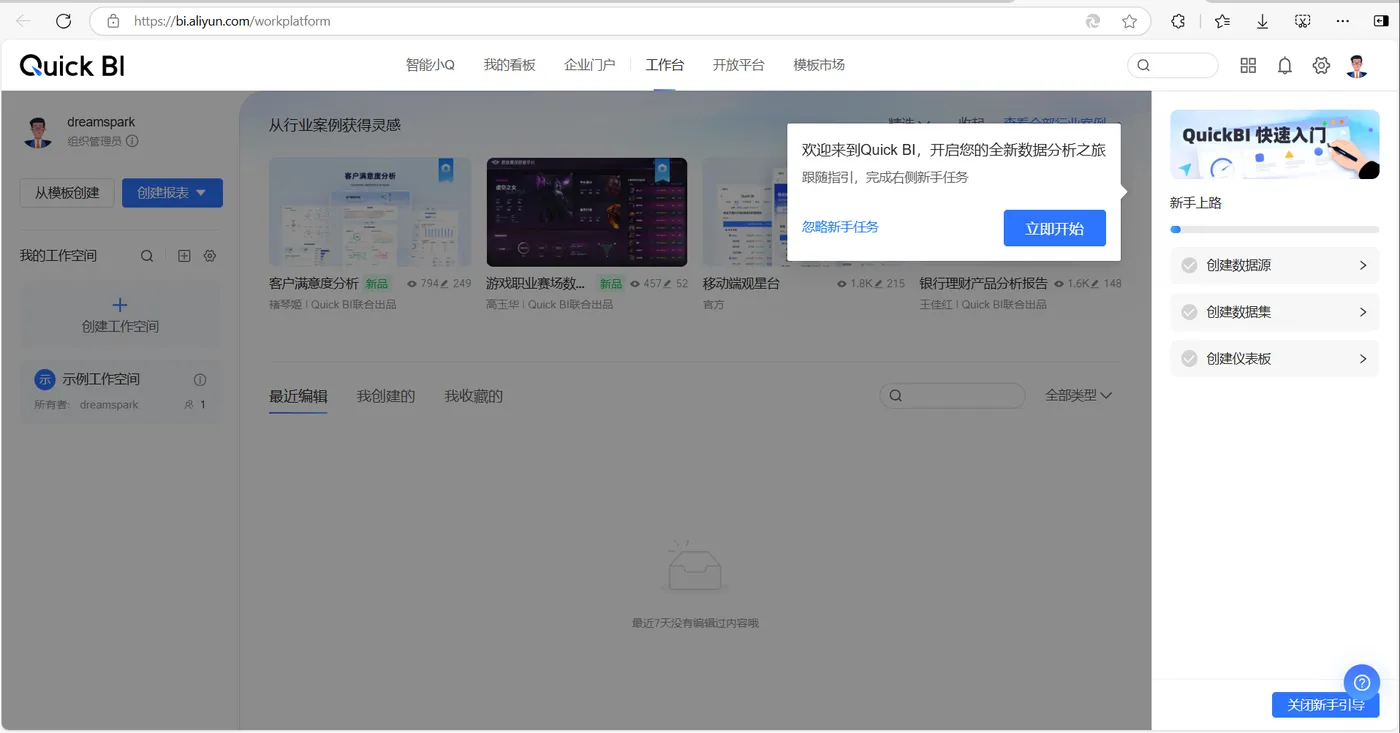Click the Quick BI logo
This screenshot has height=733, width=1400.
tap(72, 66)
